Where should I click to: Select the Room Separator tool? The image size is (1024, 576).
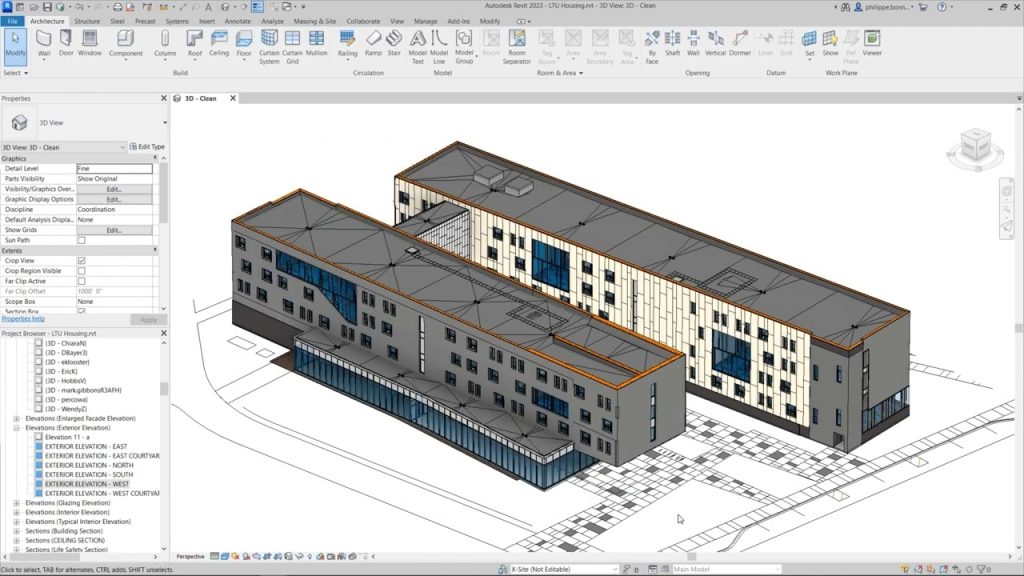(516, 47)
